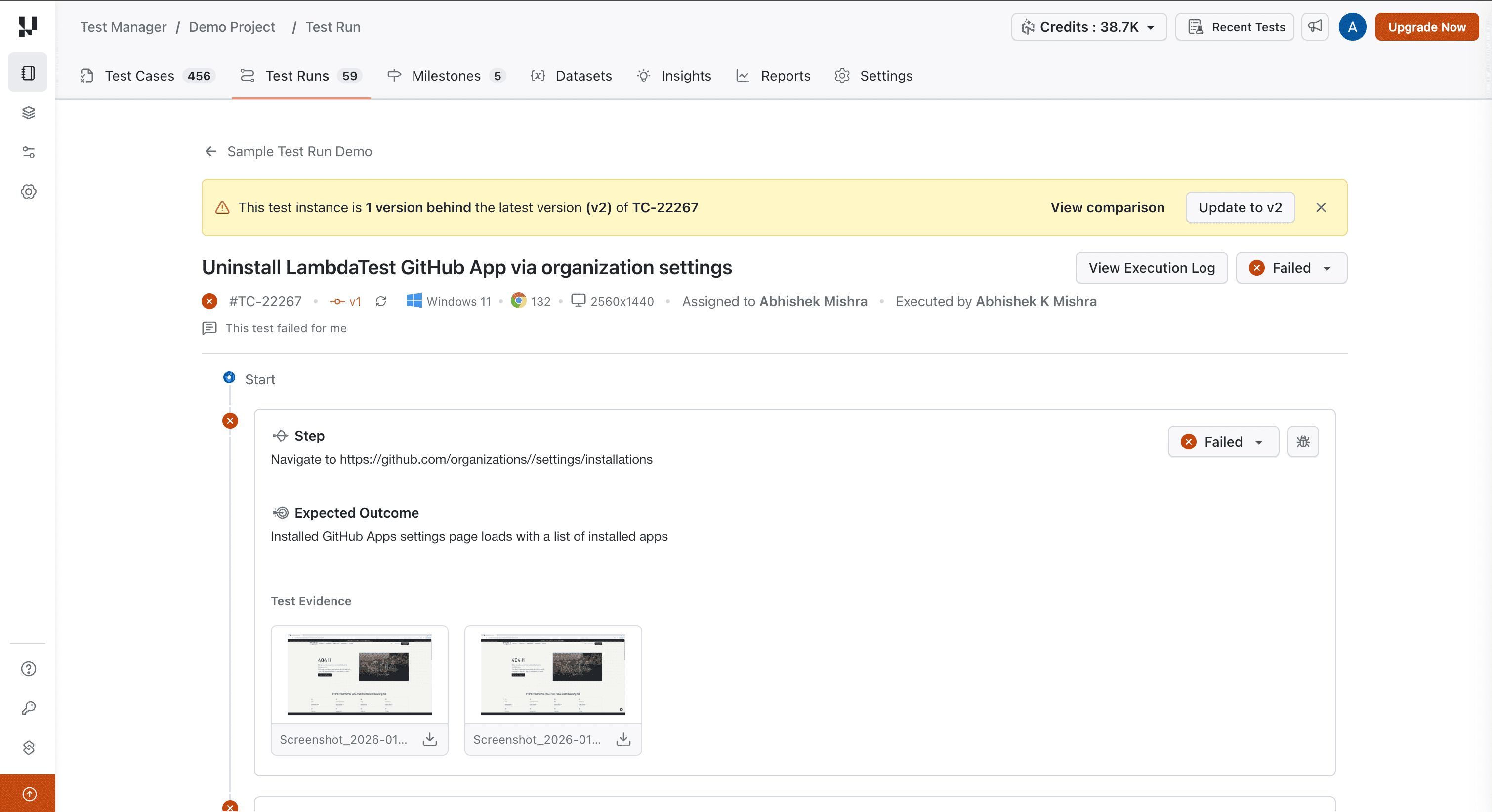
Task: Click the bug report icon on step
Action: (1303, 442)
